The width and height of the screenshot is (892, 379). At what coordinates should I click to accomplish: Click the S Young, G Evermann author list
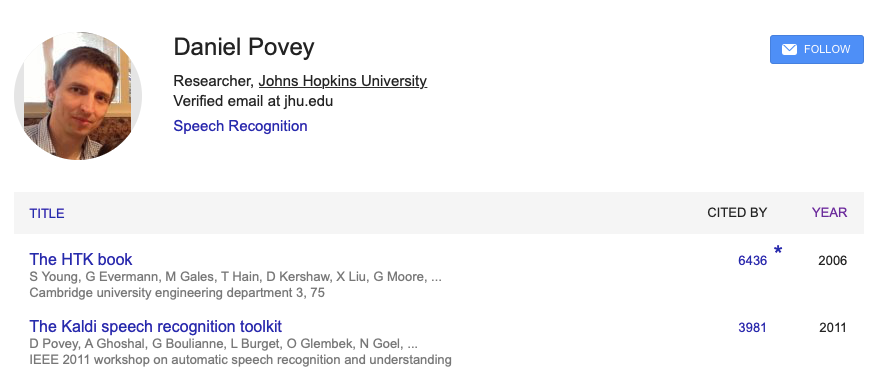236,277
